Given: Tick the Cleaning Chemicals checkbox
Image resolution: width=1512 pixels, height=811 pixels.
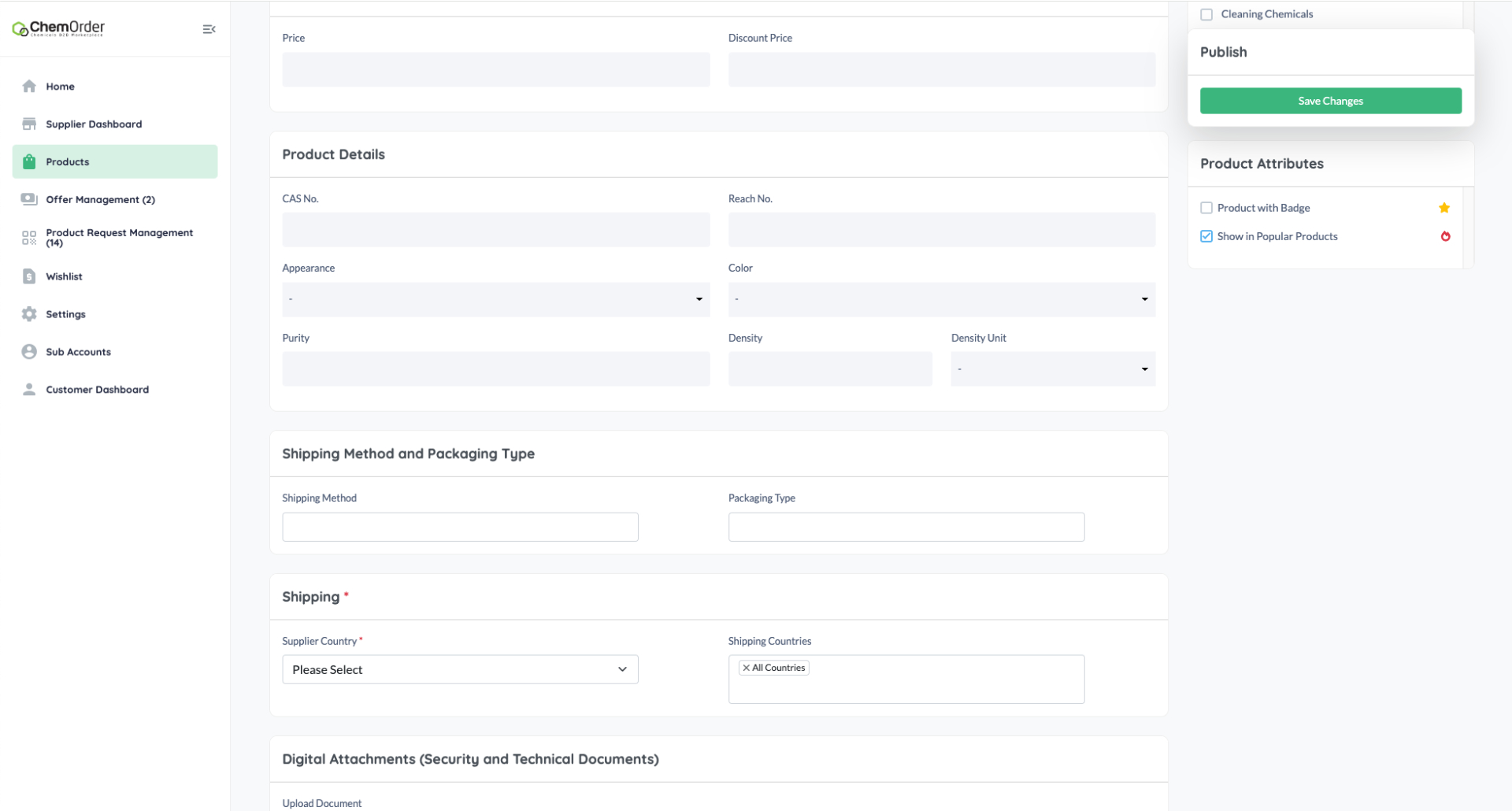Looking at the screenshot, I should (1206, 14).
